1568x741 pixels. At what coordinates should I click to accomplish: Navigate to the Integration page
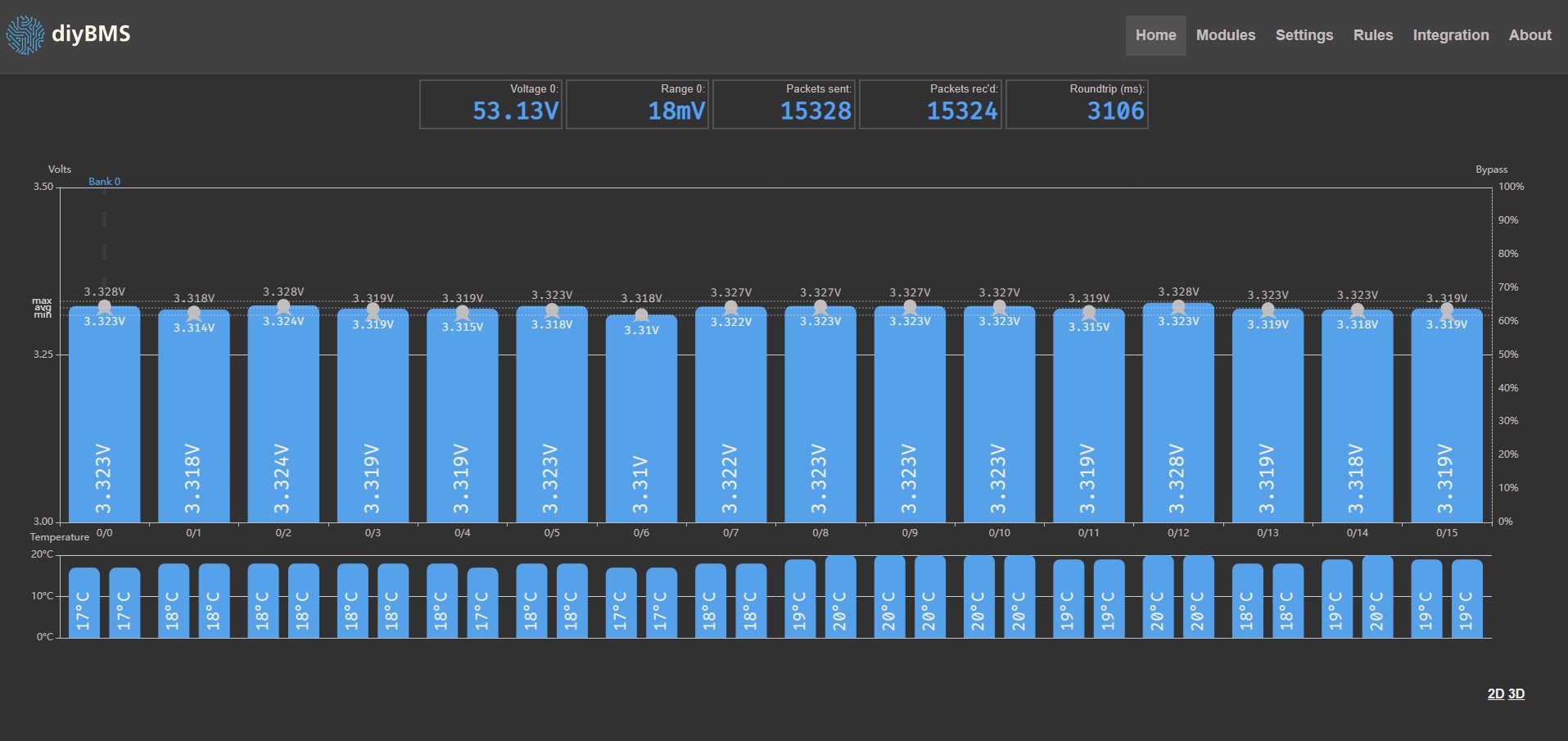point(1451,35)
